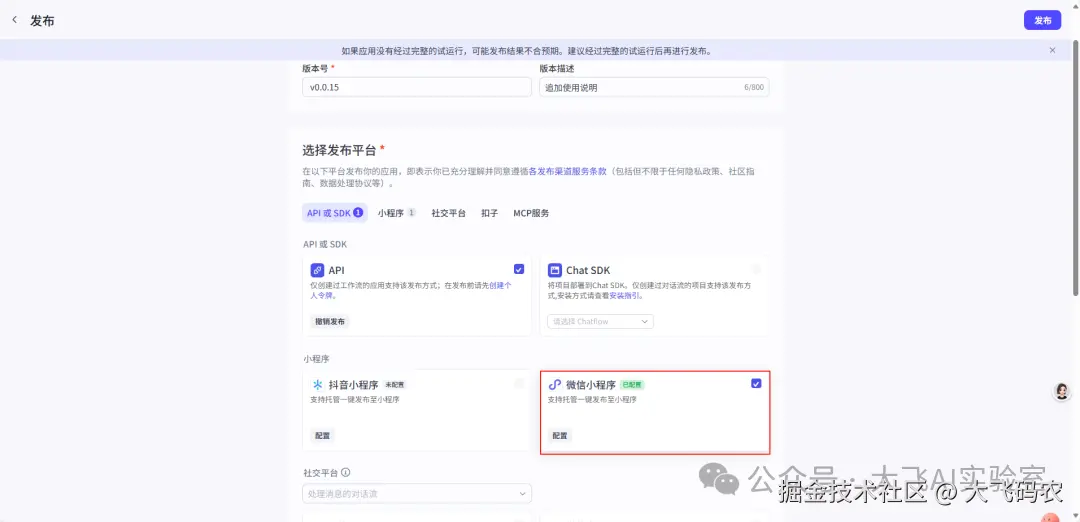Click the 6/800 character counter

coord(754,87)
